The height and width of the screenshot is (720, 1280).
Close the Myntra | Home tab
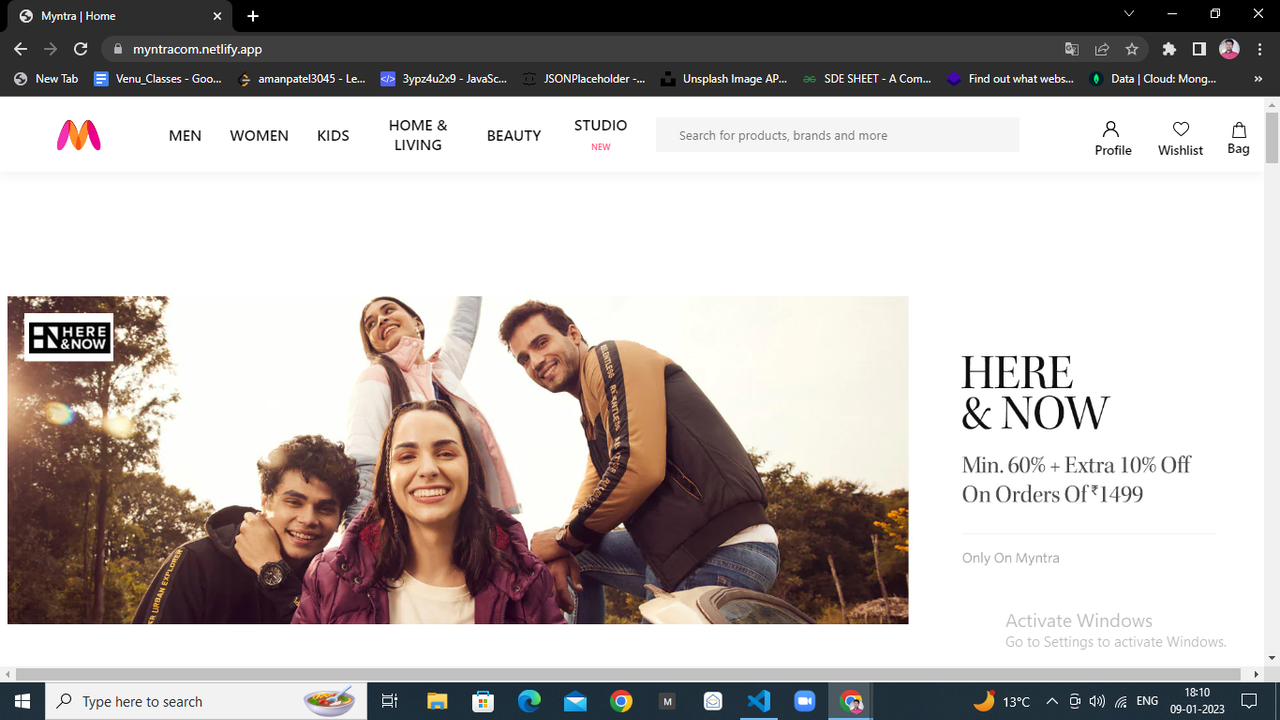(x=218, y=16)
